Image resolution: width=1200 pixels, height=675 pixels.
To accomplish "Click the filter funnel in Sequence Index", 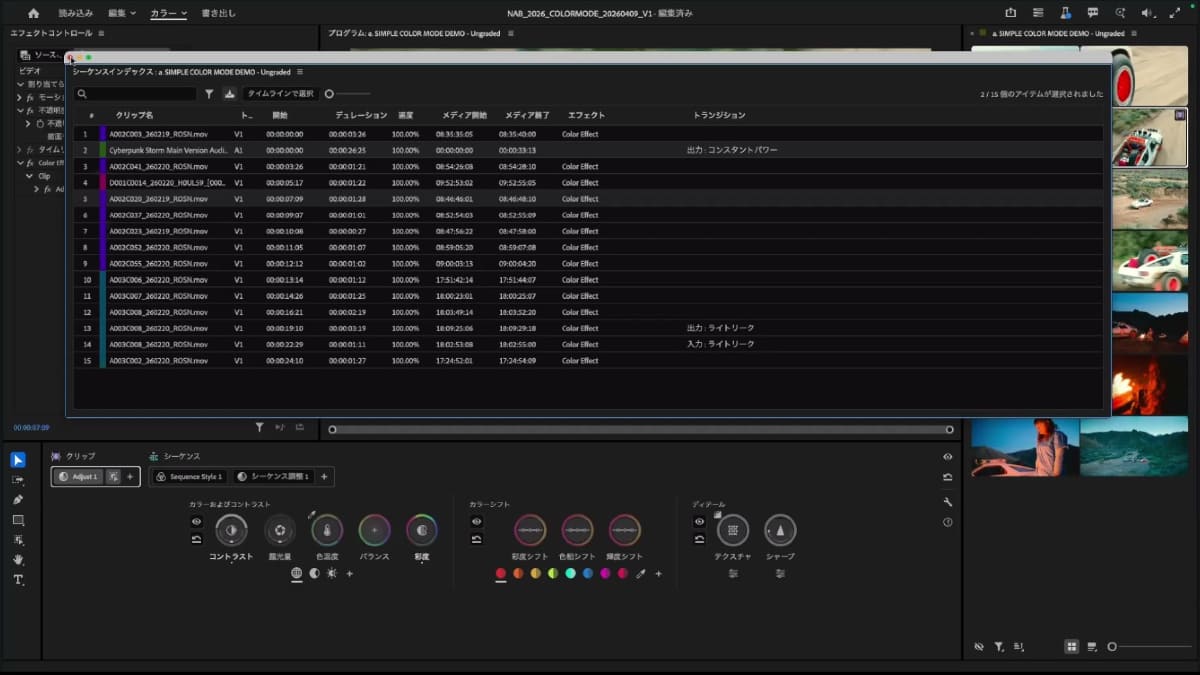I will coord(209,93).
